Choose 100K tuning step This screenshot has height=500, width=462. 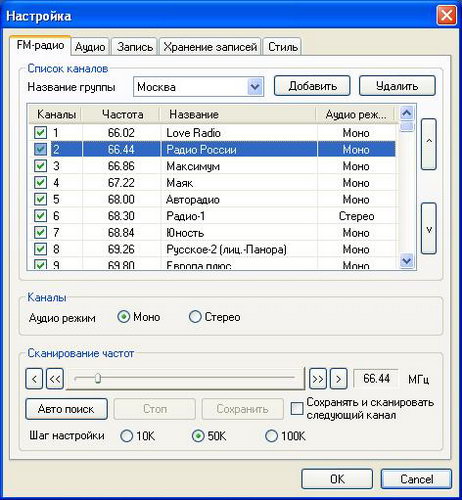click(x=271, y=436)
